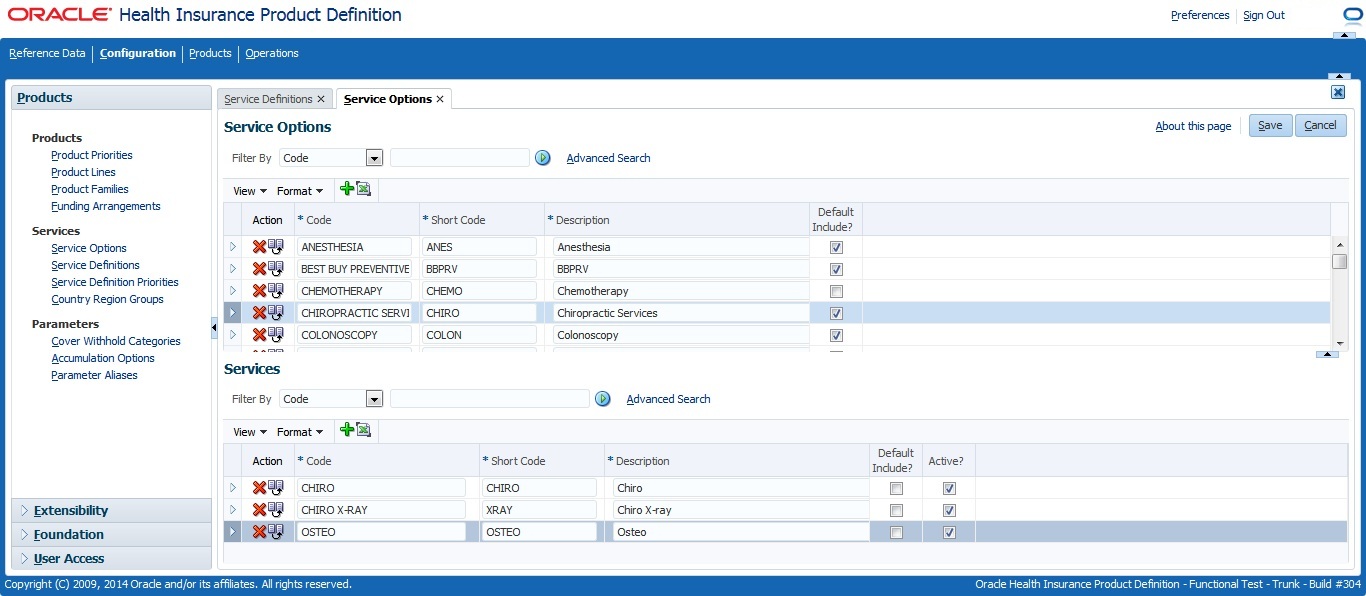Open object details icon for ANESTHESIA row

pyautogui.click(x=275, y=247)
